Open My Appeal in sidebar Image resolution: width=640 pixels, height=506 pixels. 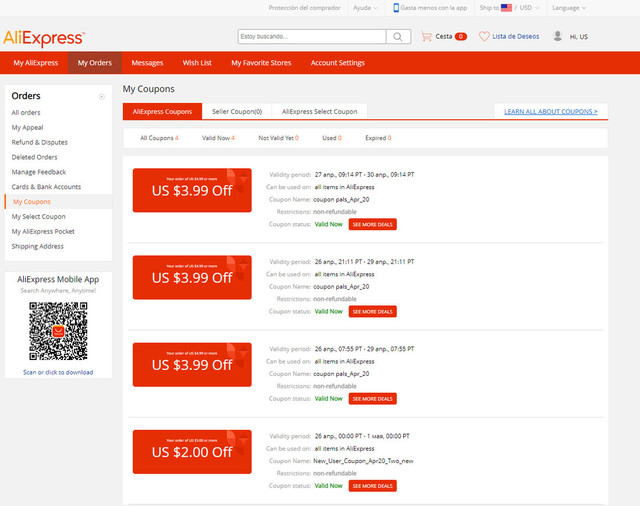click(27, 127)
